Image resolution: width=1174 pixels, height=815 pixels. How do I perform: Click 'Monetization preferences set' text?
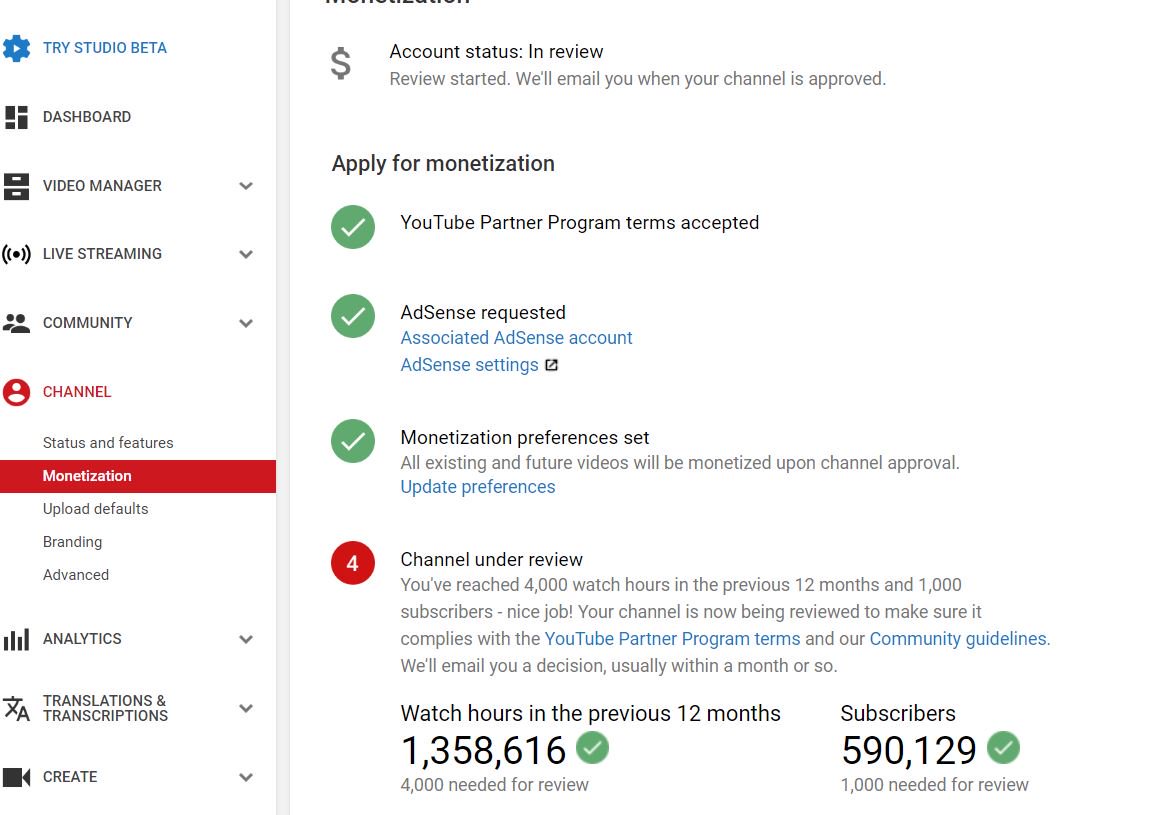525,437
